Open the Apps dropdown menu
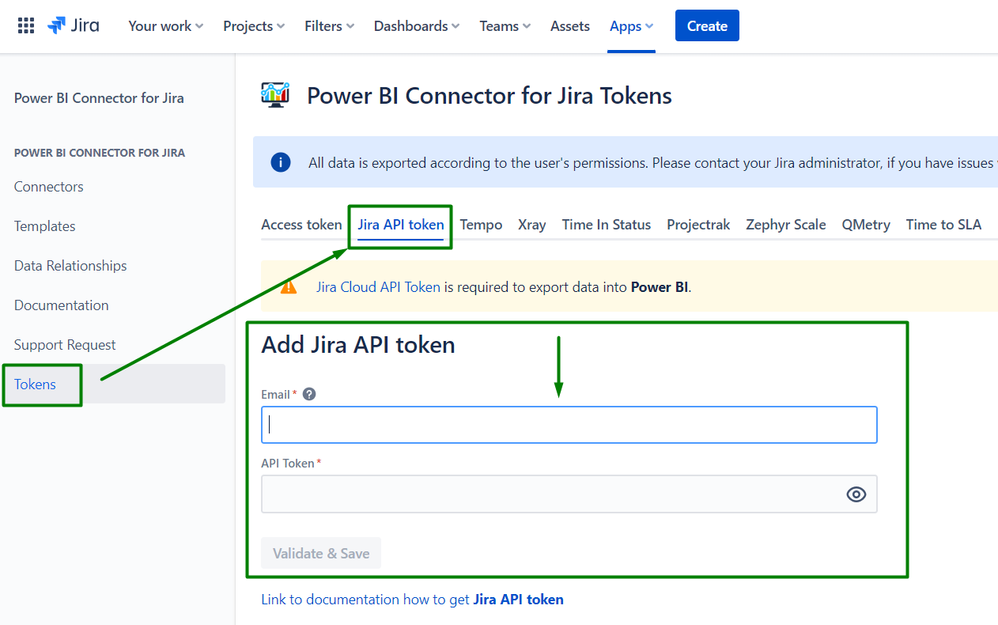 631,26
